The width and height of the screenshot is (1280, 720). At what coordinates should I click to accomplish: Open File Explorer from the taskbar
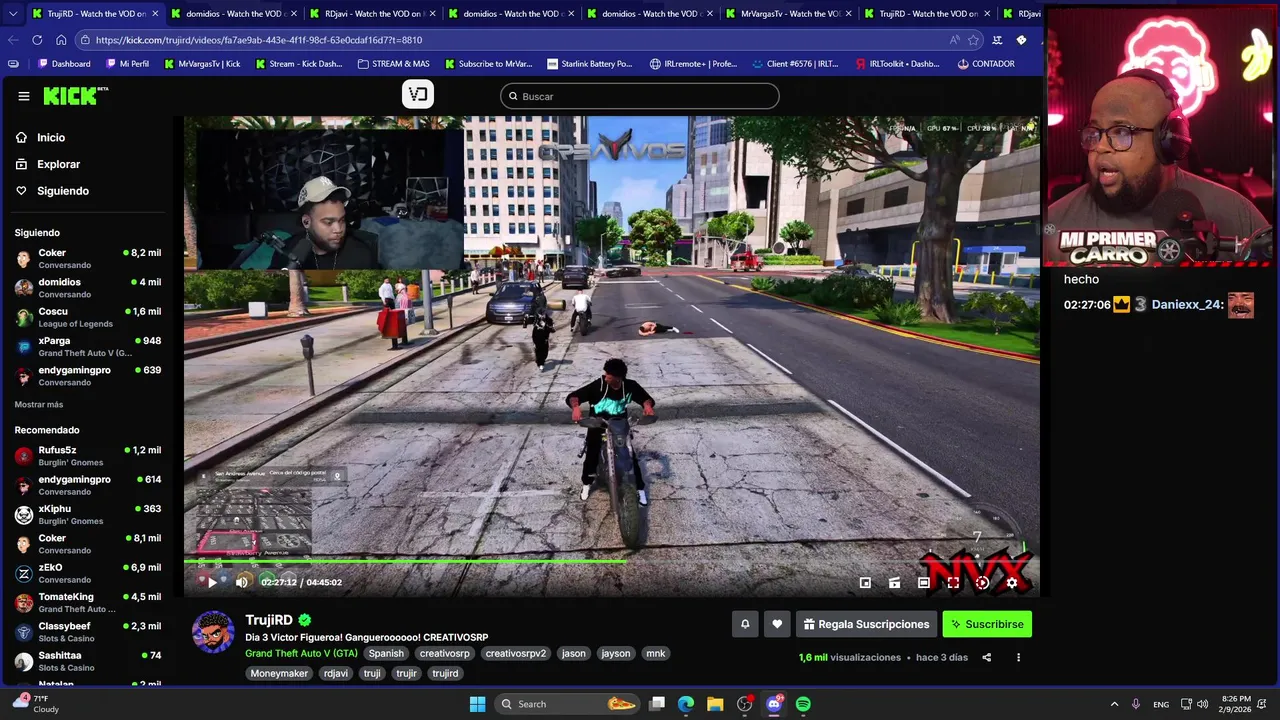tap(715, 704)
